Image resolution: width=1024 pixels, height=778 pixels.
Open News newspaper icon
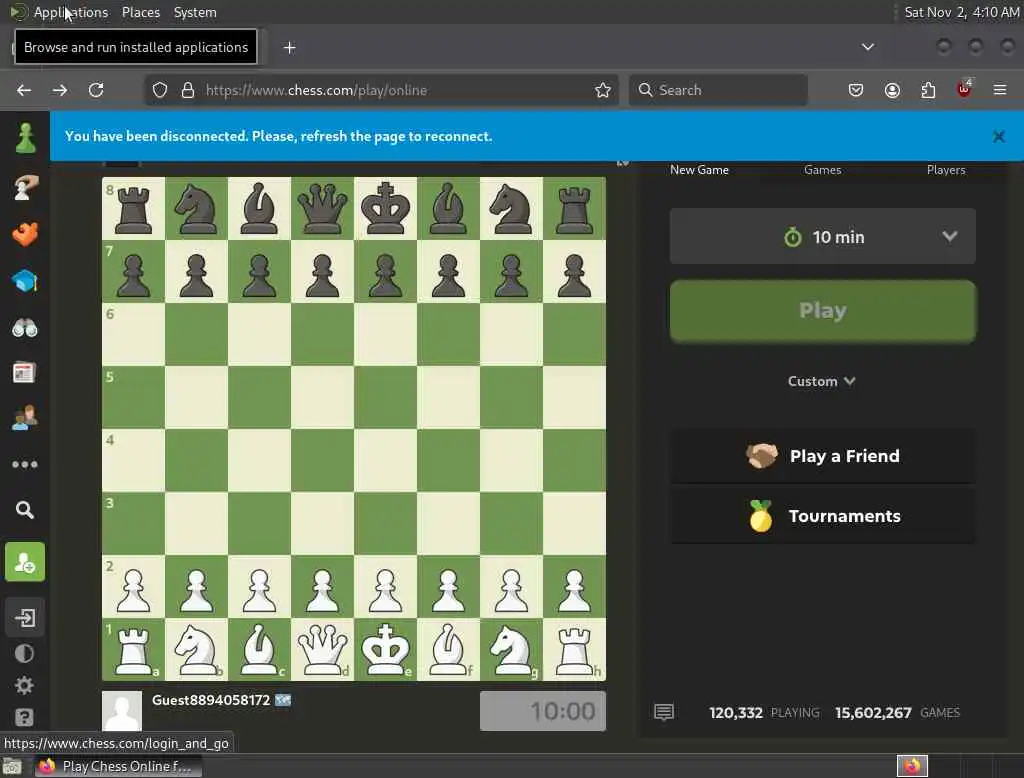(24, 372)
